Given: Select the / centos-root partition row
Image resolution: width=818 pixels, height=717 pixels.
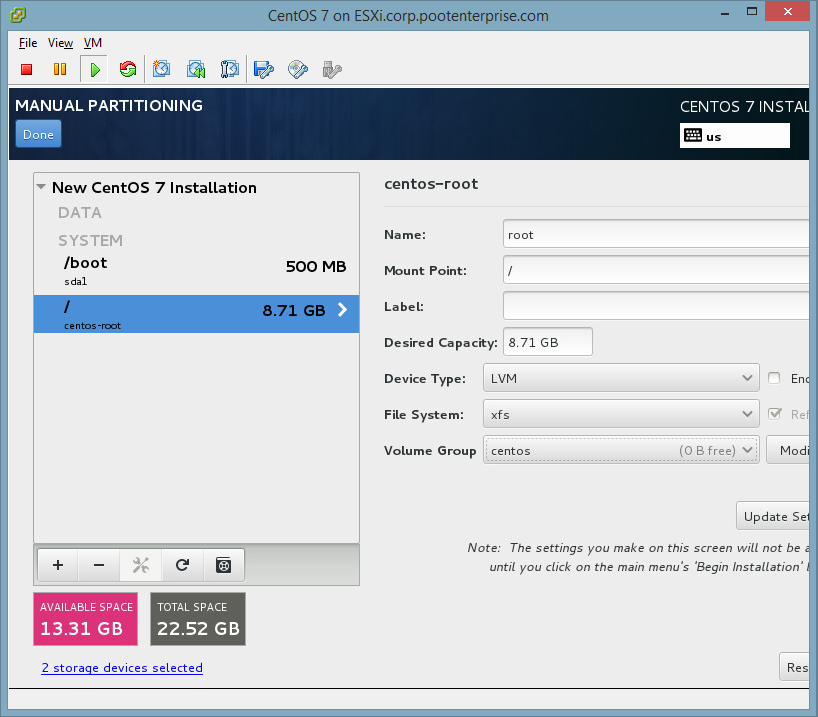Looking at the screenshot, I should tap(196, 314).
